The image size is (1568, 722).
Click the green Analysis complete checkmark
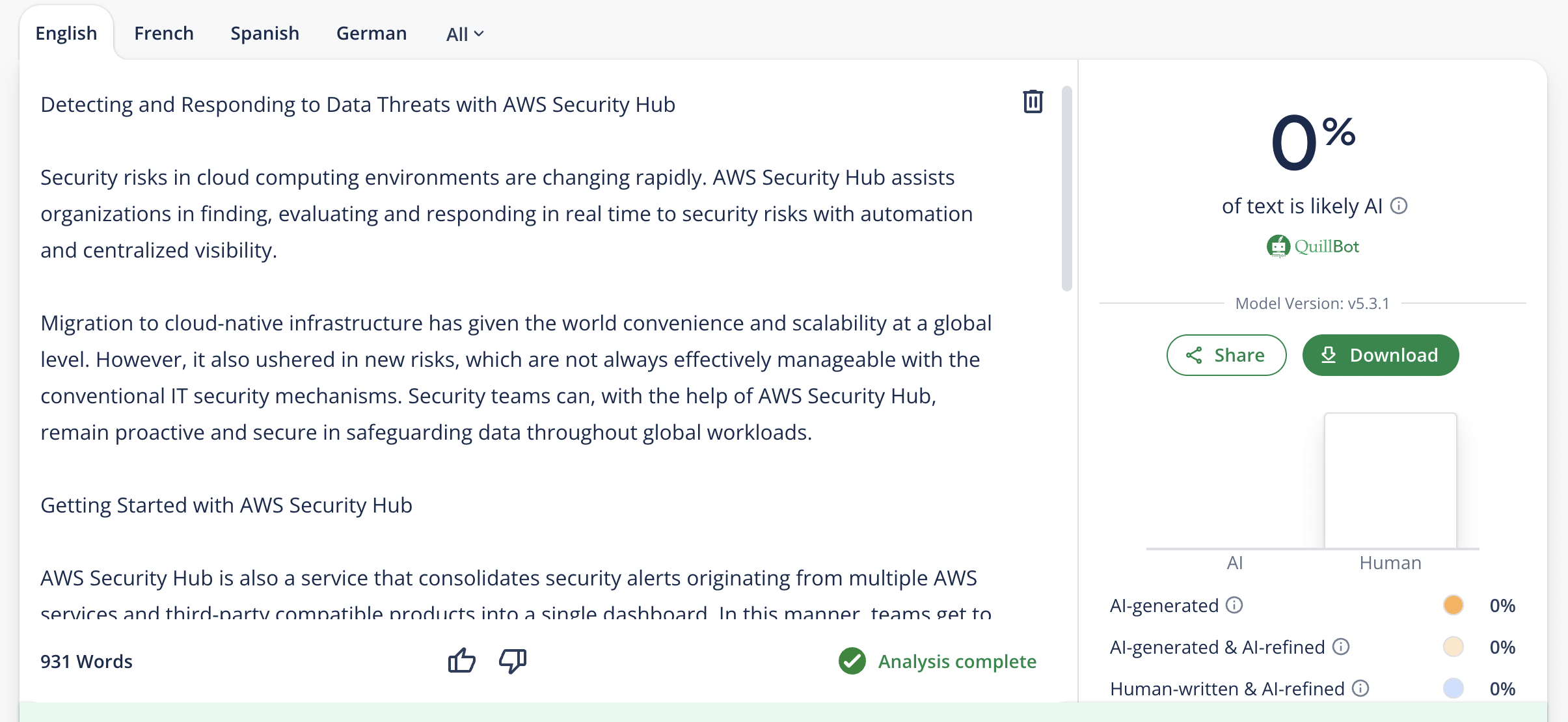[x=852, y=662]
